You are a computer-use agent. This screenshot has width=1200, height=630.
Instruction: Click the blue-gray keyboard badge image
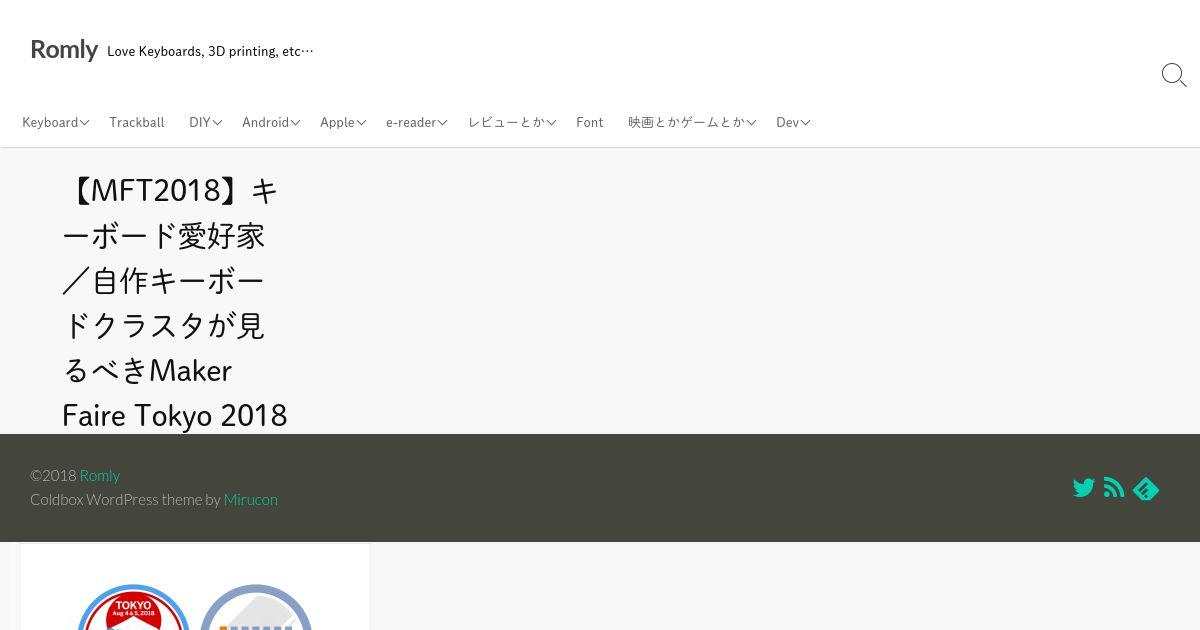[256, 607]
